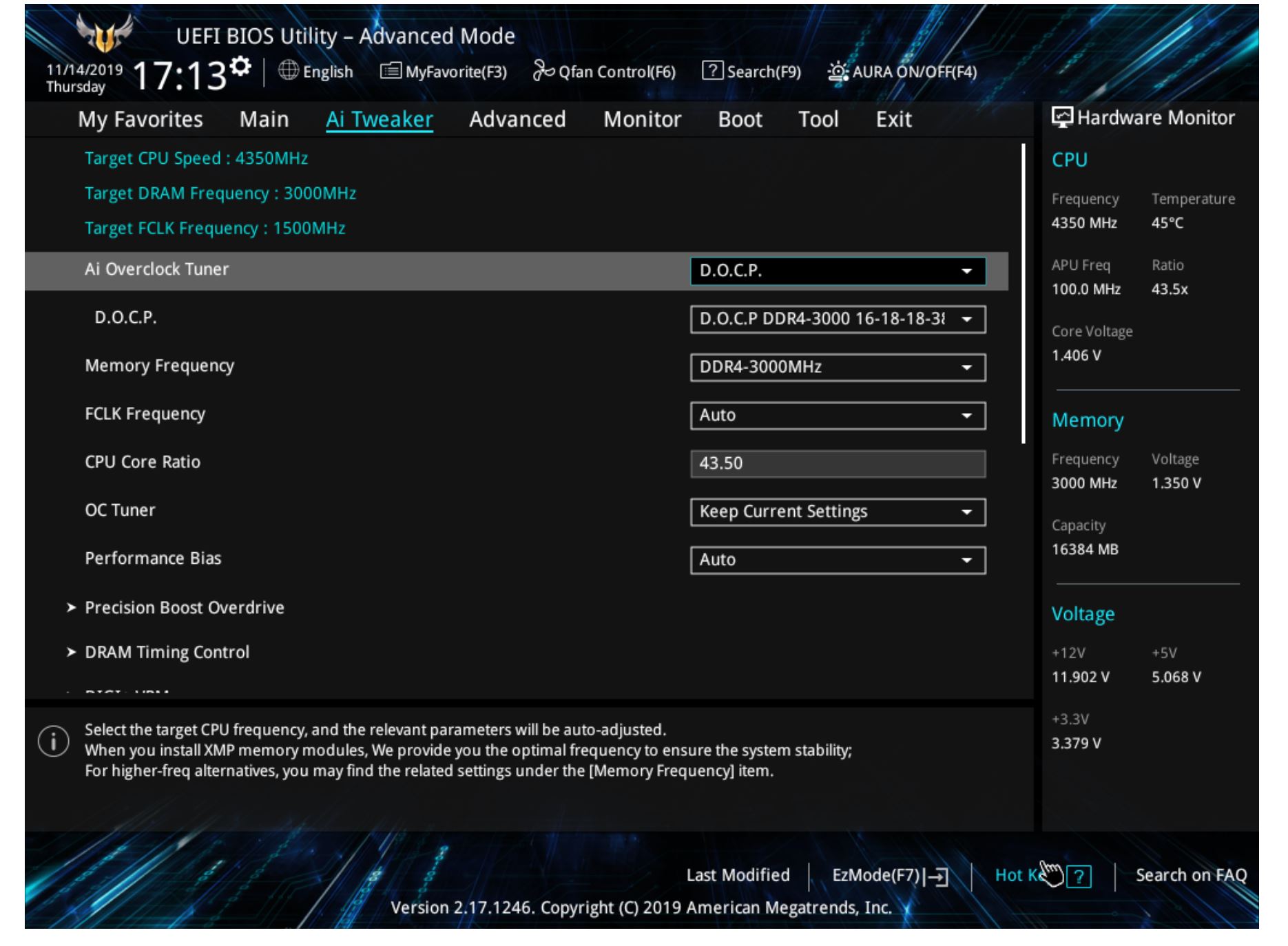Click AURA ON/OFF(F4) label

tap(915, 72)
